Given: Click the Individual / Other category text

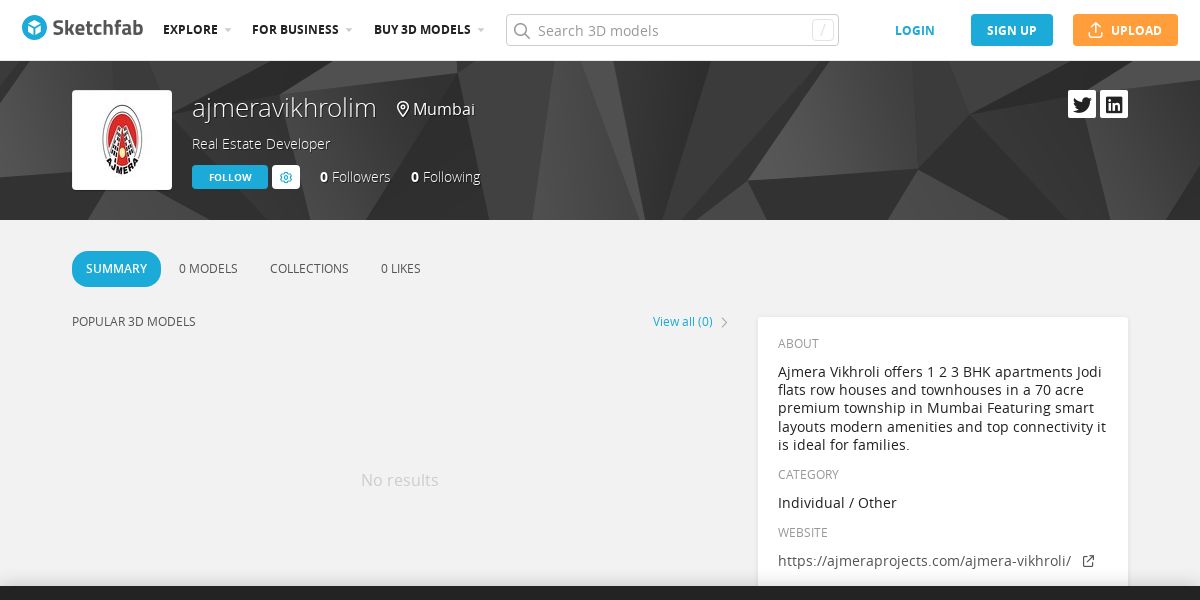Looking at the screenshot, I should (837, 503).
